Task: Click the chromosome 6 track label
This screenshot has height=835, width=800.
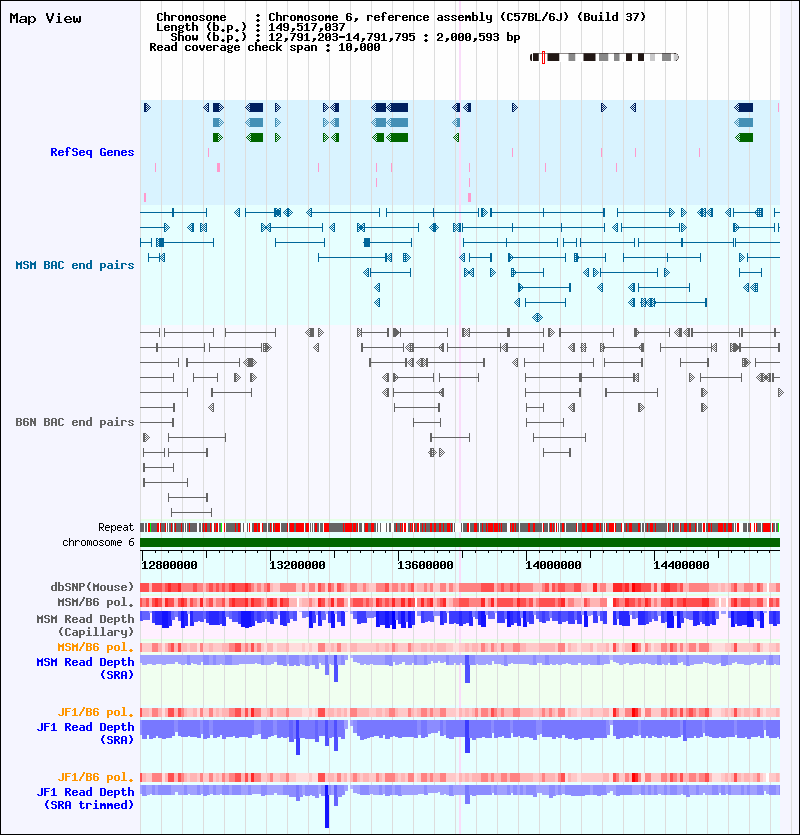Action: [x=99, y=542]
